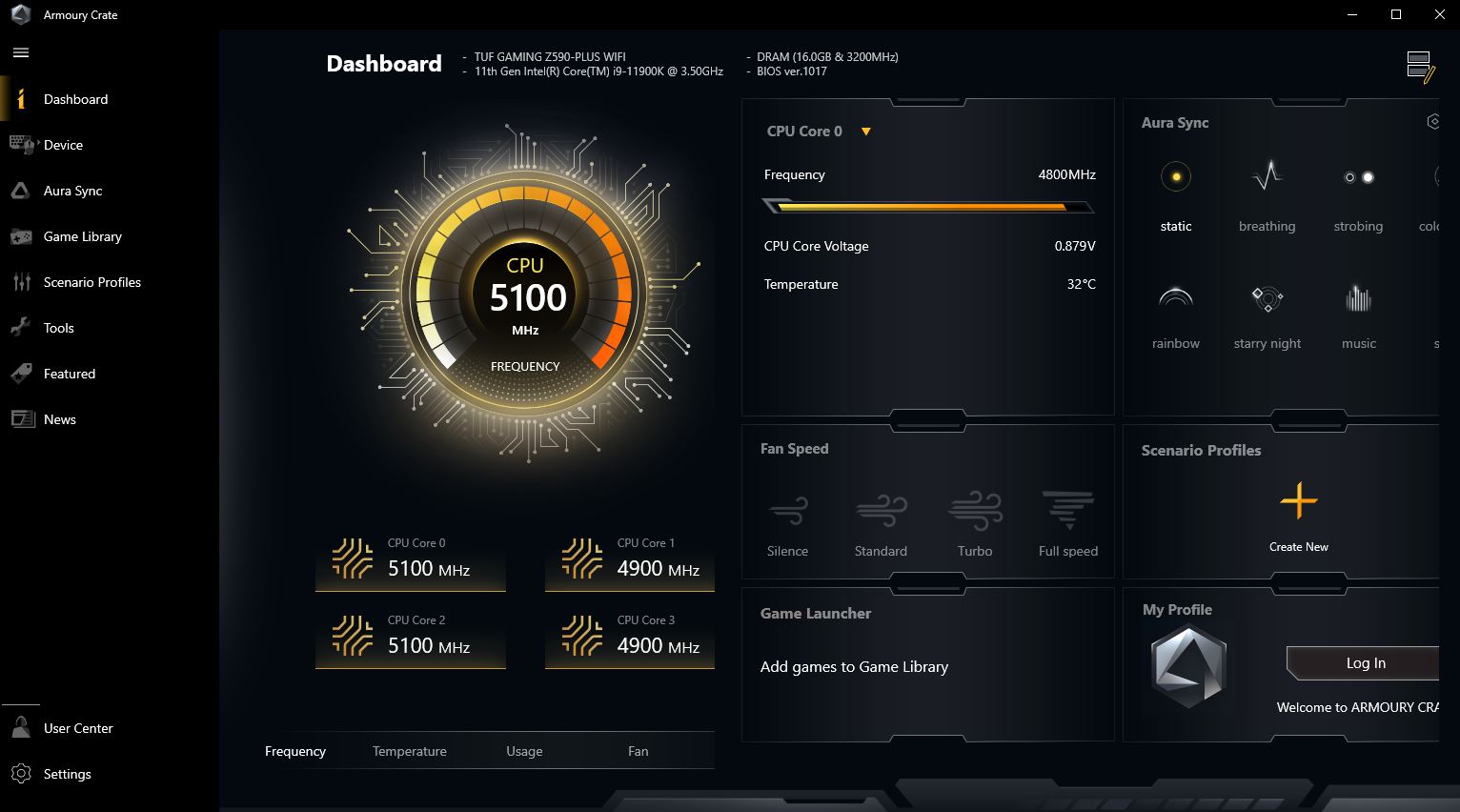
Task: Click Add games to Game Library
Action: [x=854, y=667]
